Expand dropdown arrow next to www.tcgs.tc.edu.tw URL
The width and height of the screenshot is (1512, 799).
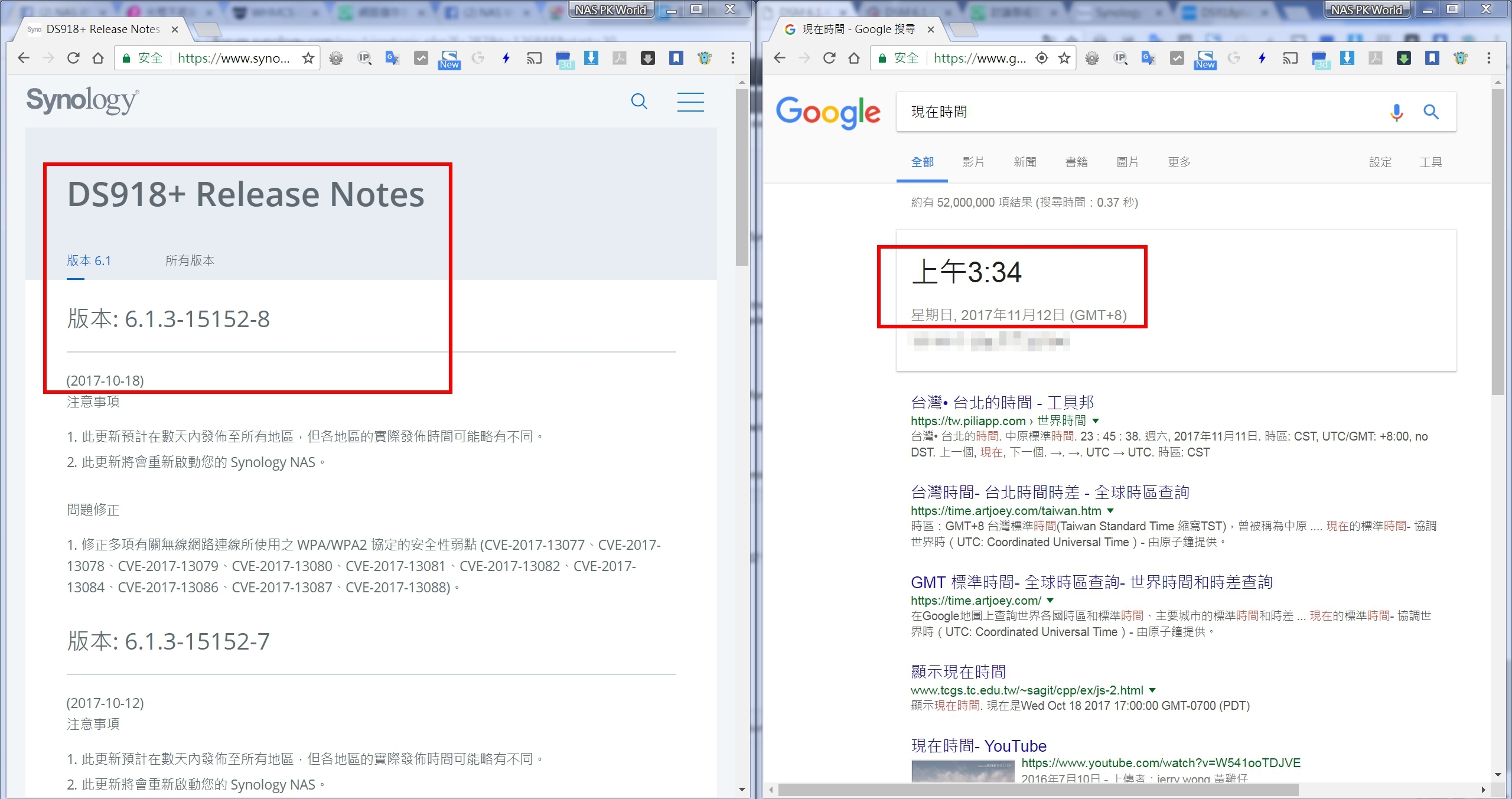[1152, 690]
